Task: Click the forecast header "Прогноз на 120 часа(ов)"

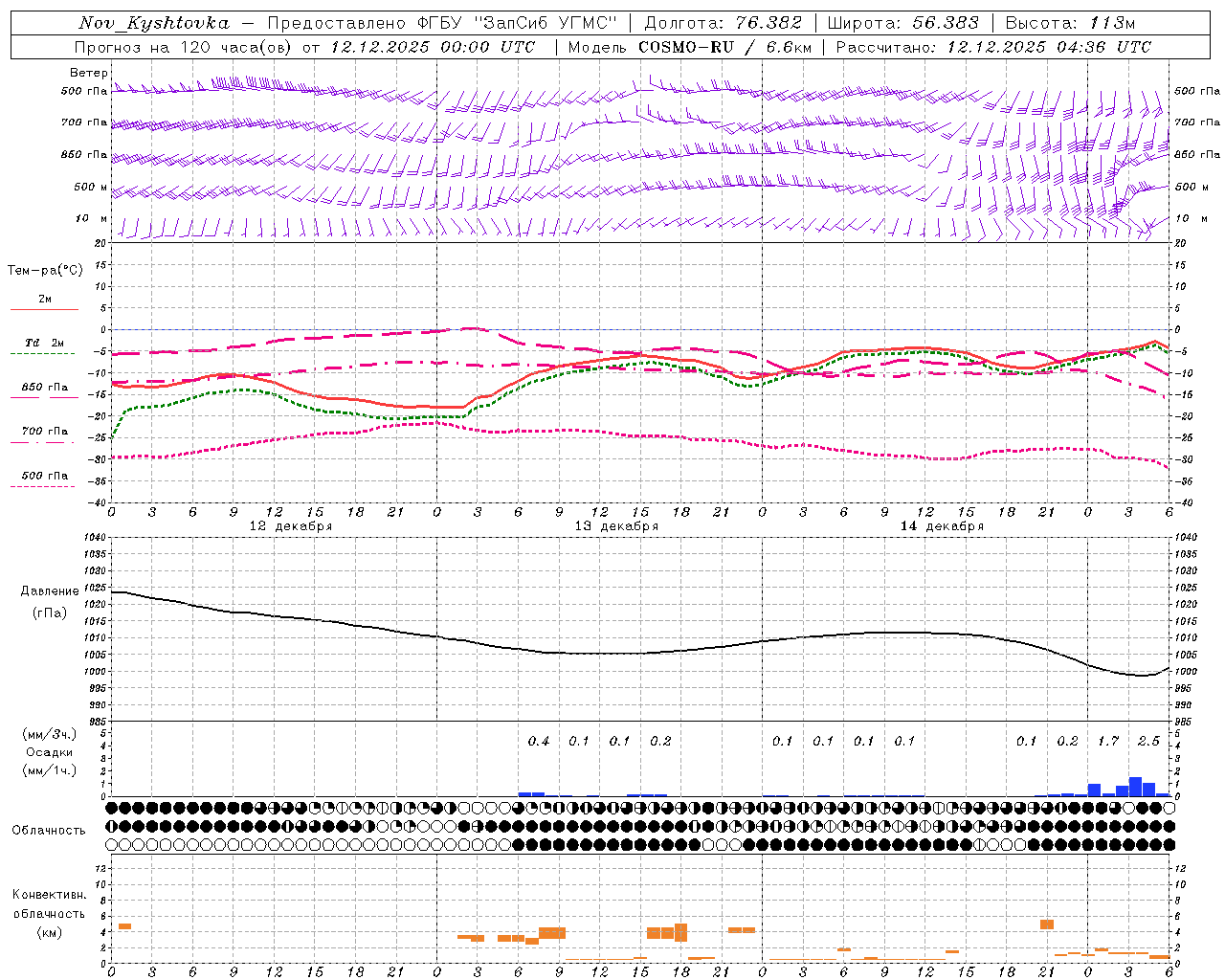Action: click(x=184, y=47)
